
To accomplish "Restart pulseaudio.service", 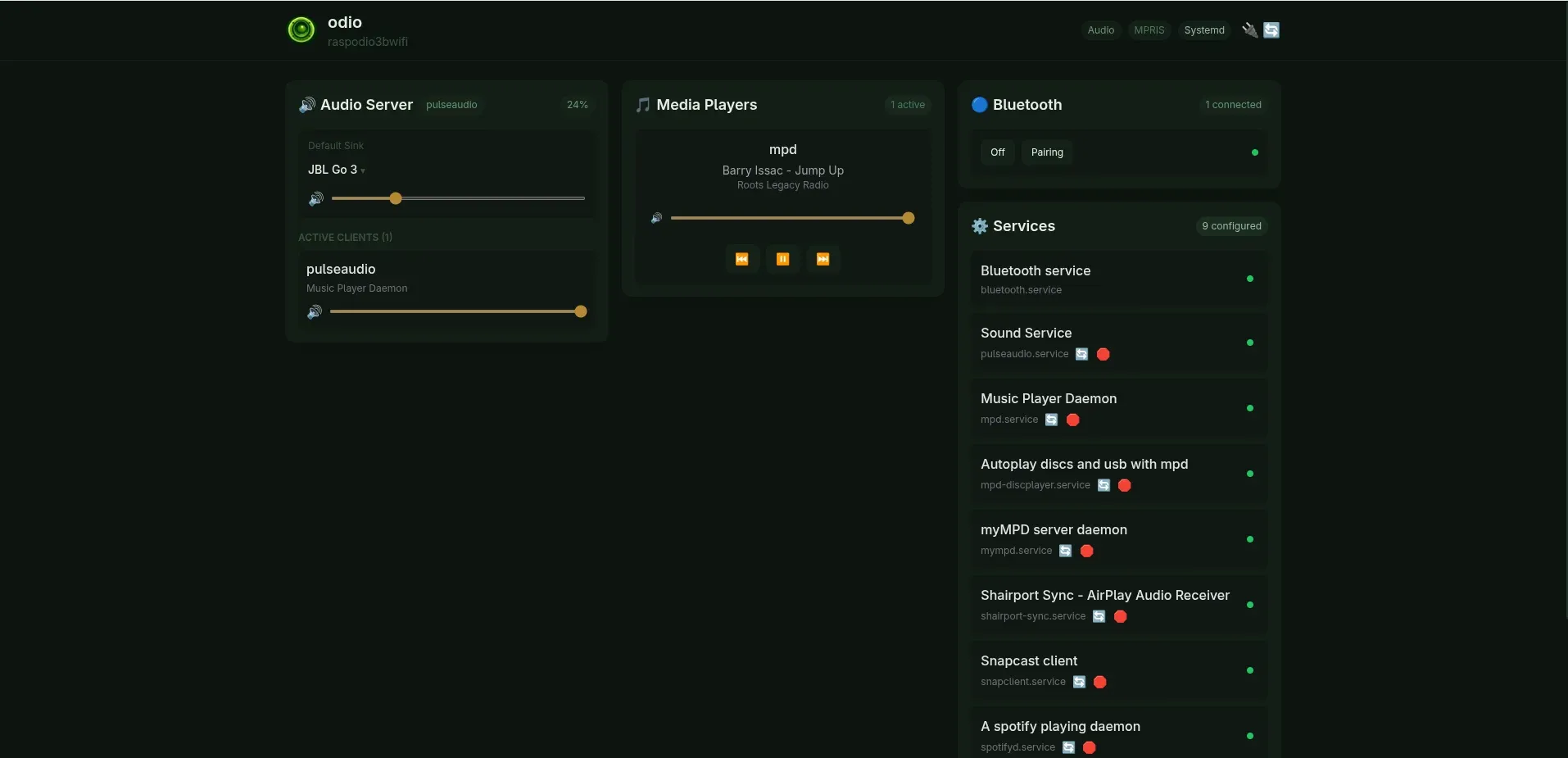I will (x=1082, y=354).
